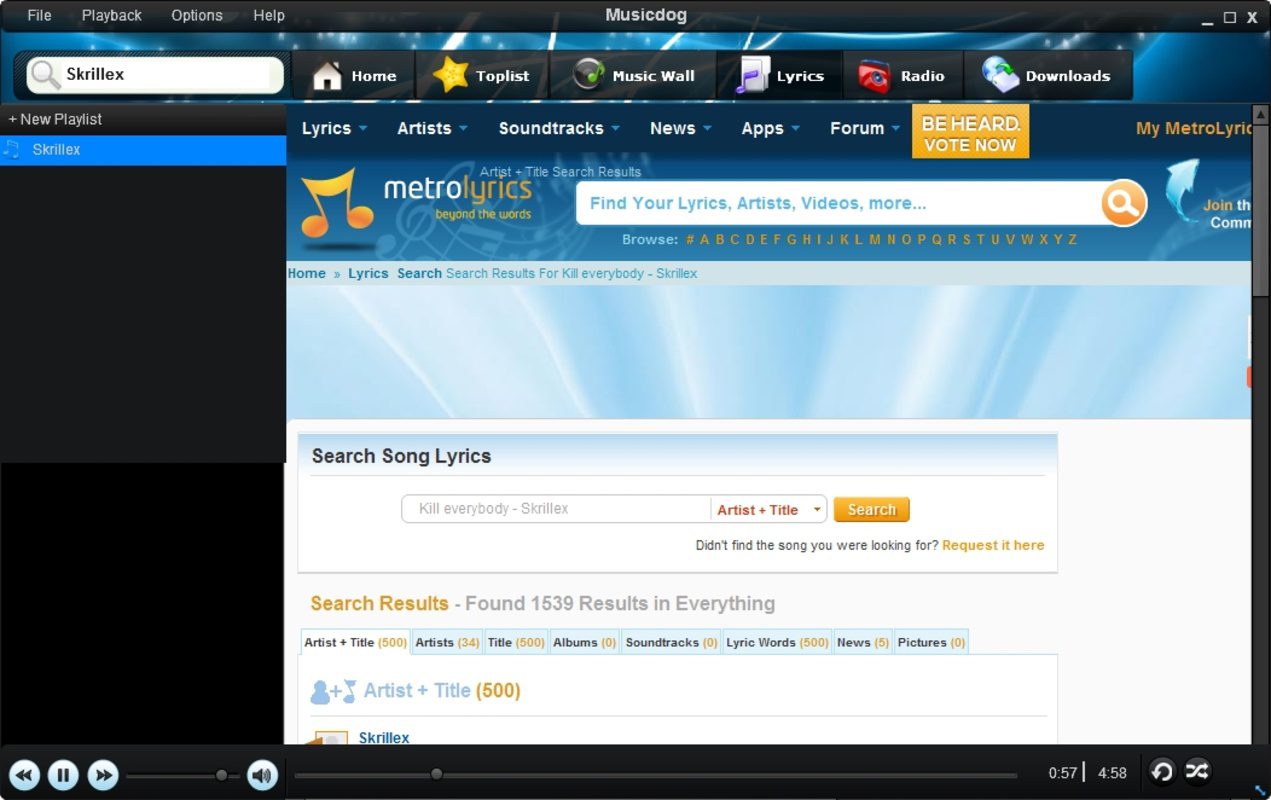Mute audio with the speaker icon
The height and width of the screenshot is (800, 1271).
tap(262, 774)
